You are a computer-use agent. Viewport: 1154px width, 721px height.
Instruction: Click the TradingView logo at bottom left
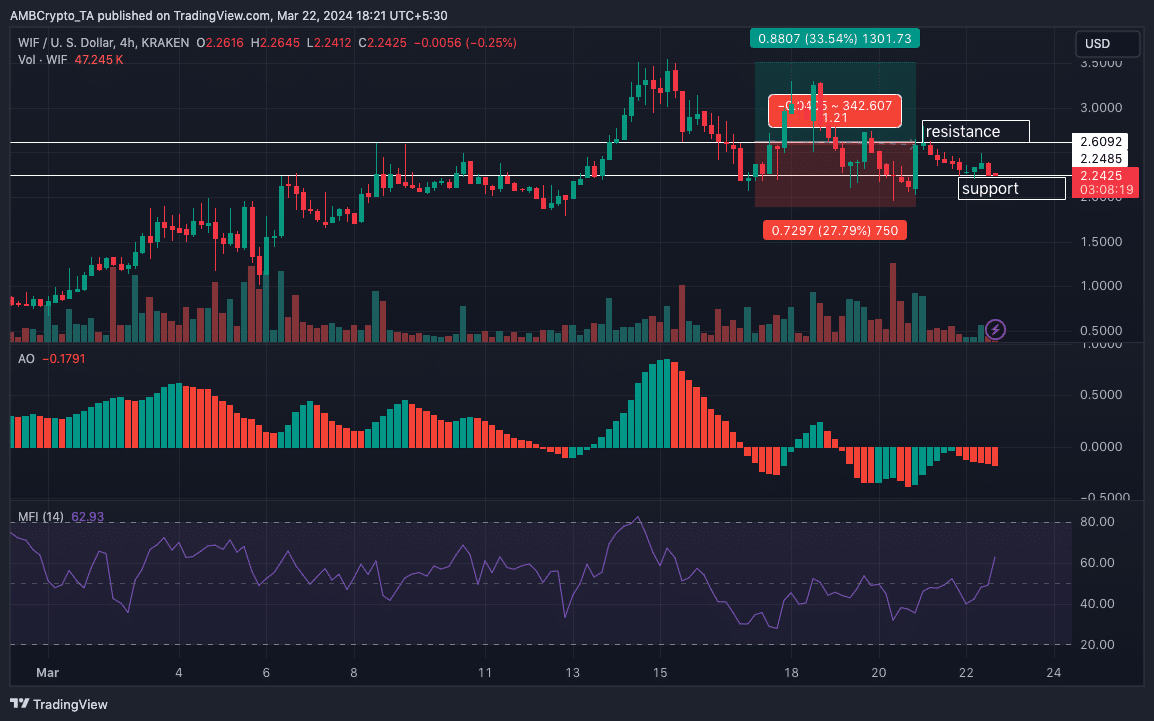coord(59,704)
